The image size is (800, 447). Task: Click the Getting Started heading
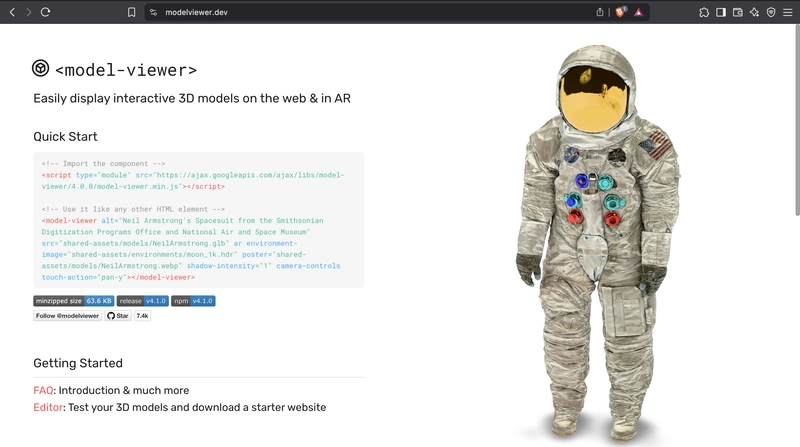click(x=78, y=363)
